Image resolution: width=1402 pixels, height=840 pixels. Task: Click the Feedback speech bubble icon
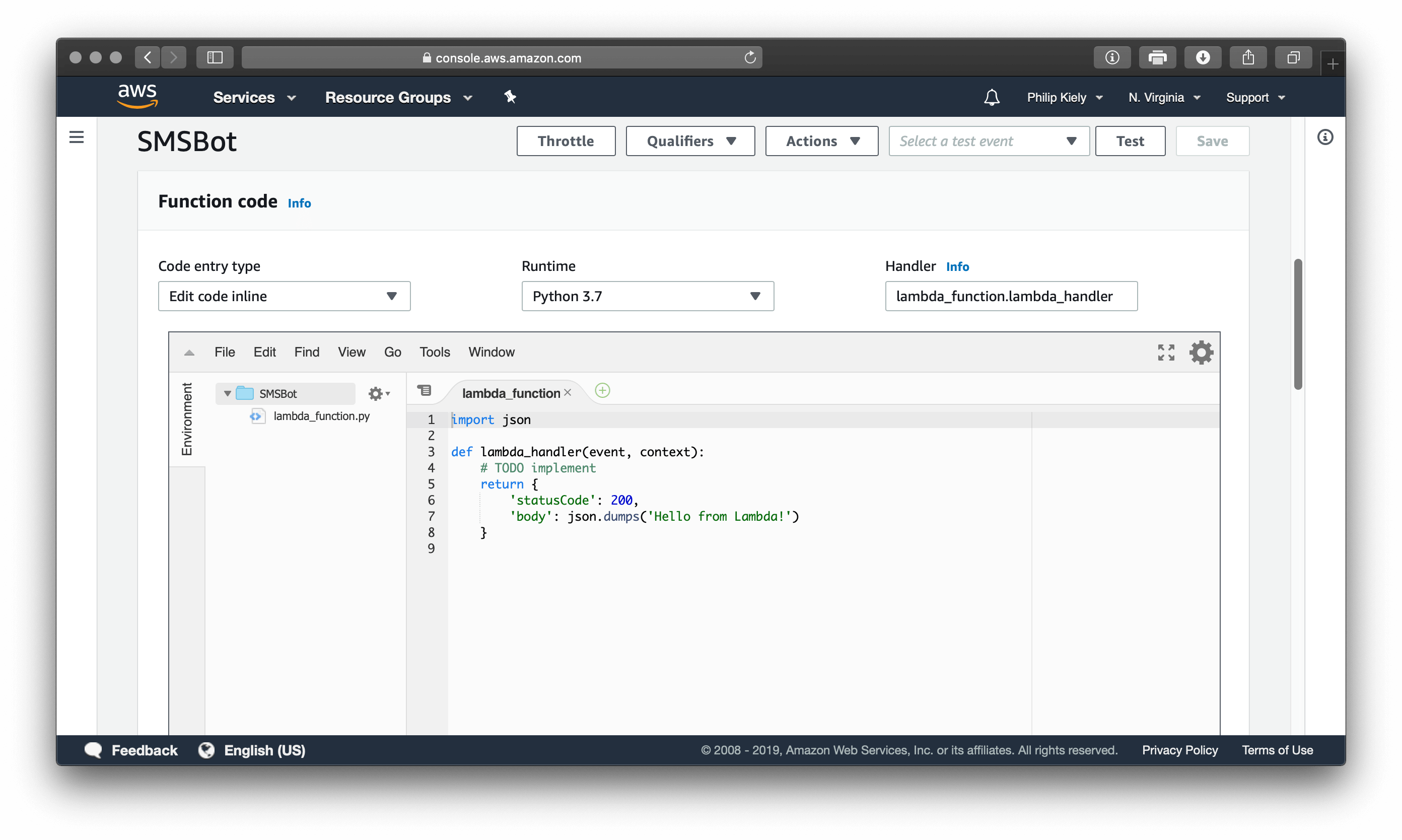pyautogui.click(x=93, y=750)
